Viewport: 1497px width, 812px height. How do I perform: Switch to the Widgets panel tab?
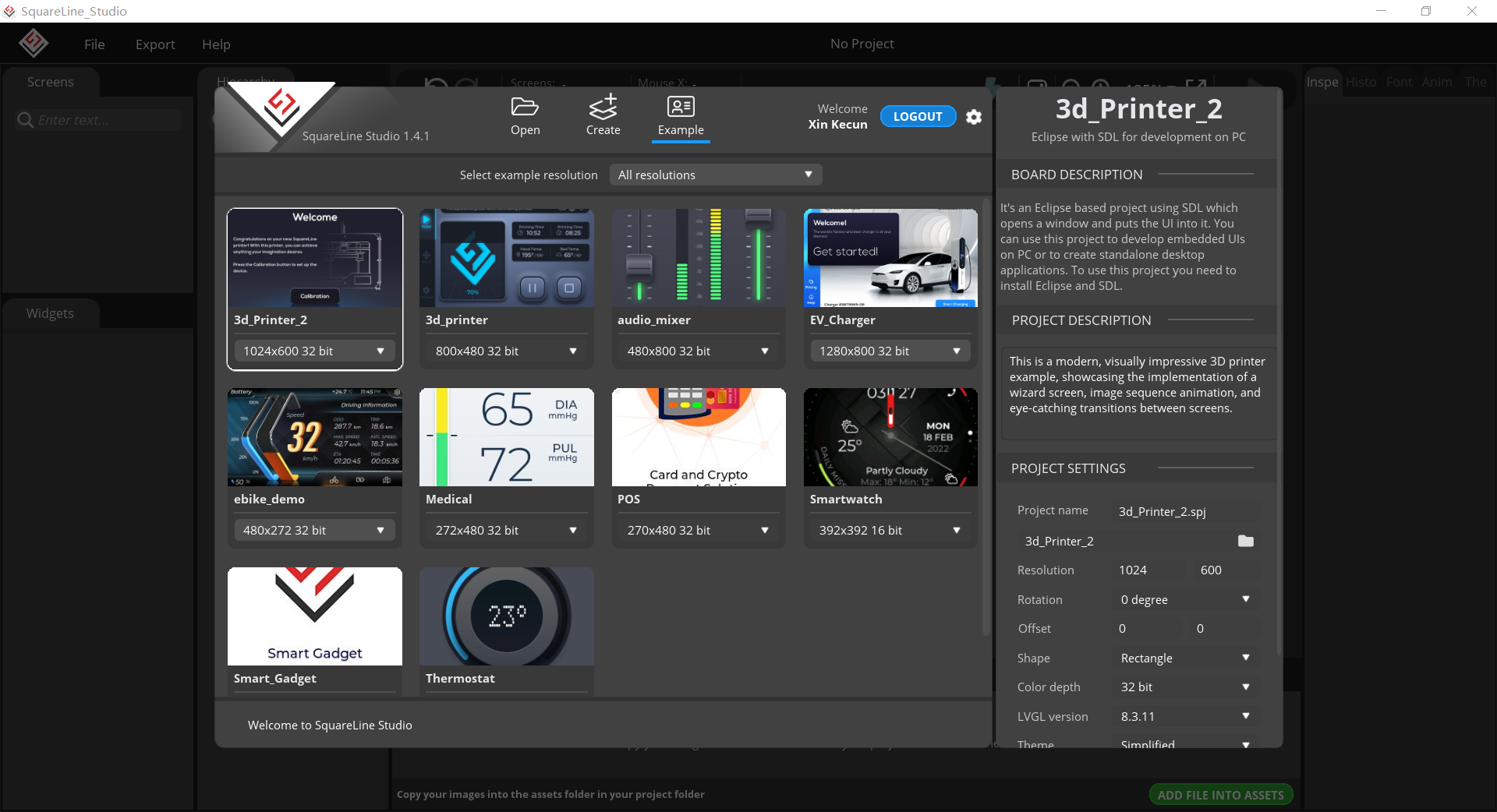(51, 313)
